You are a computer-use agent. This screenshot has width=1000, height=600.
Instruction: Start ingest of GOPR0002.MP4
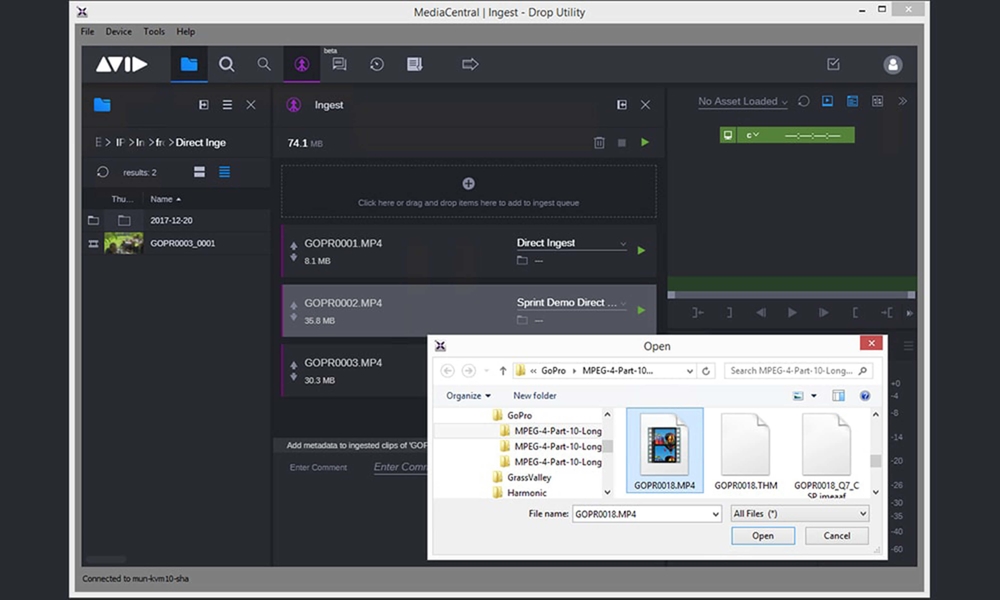(x=642, y=311)
